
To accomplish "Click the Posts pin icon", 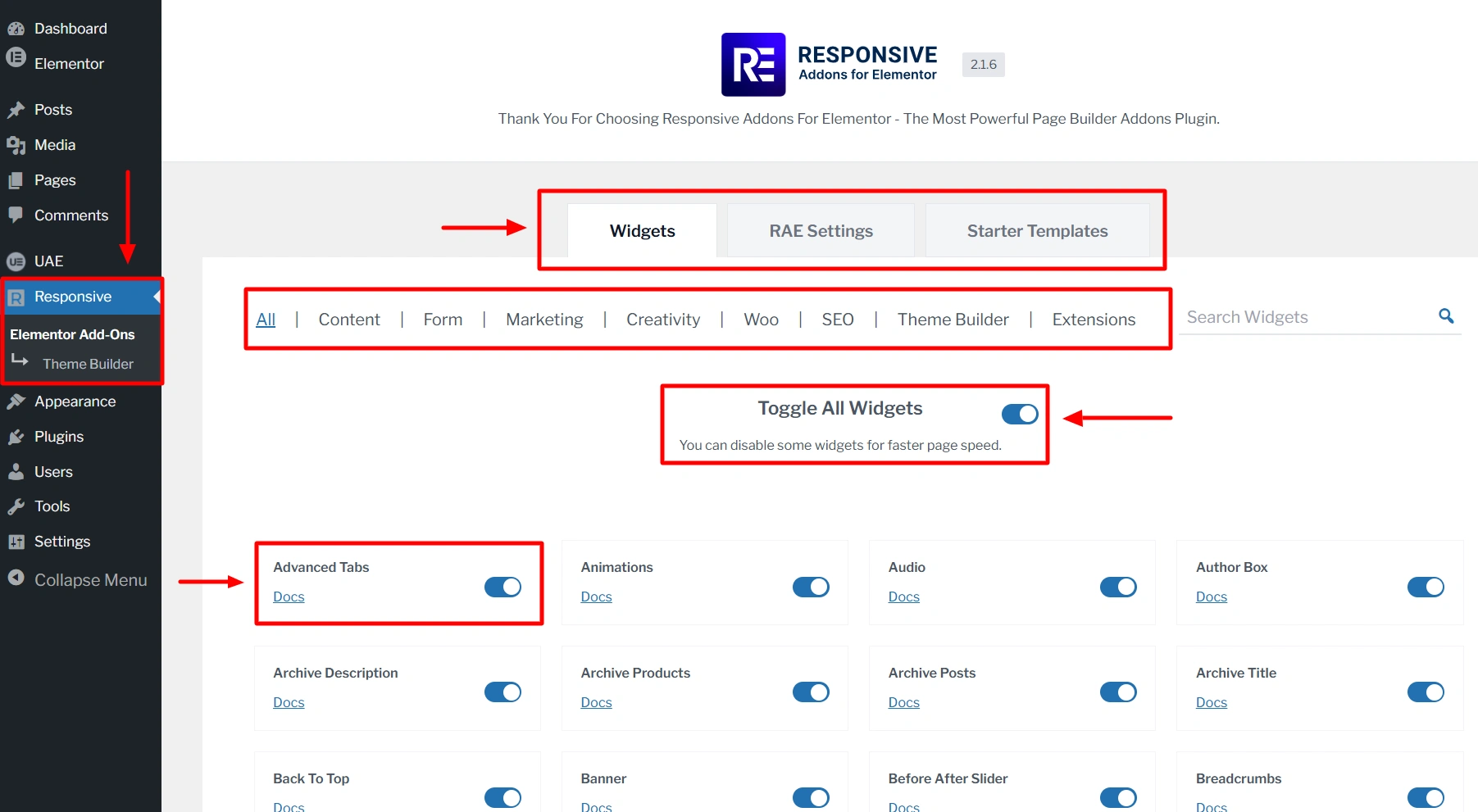I will click(x=16, y=110).
